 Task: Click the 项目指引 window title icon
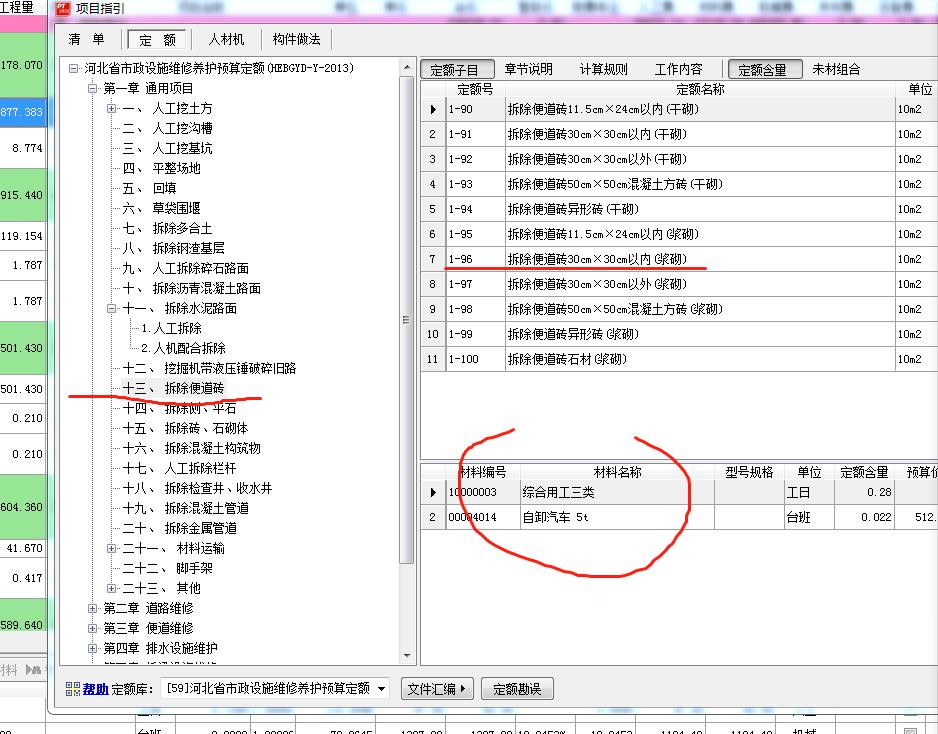[x=63, y=8]
